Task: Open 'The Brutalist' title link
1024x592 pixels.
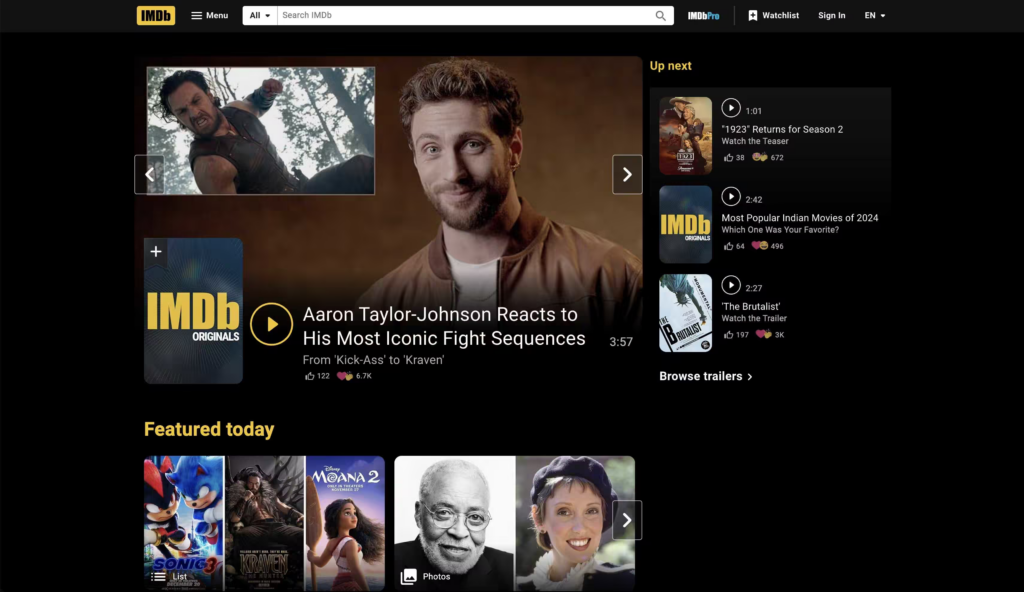Action: pos(750,306)
